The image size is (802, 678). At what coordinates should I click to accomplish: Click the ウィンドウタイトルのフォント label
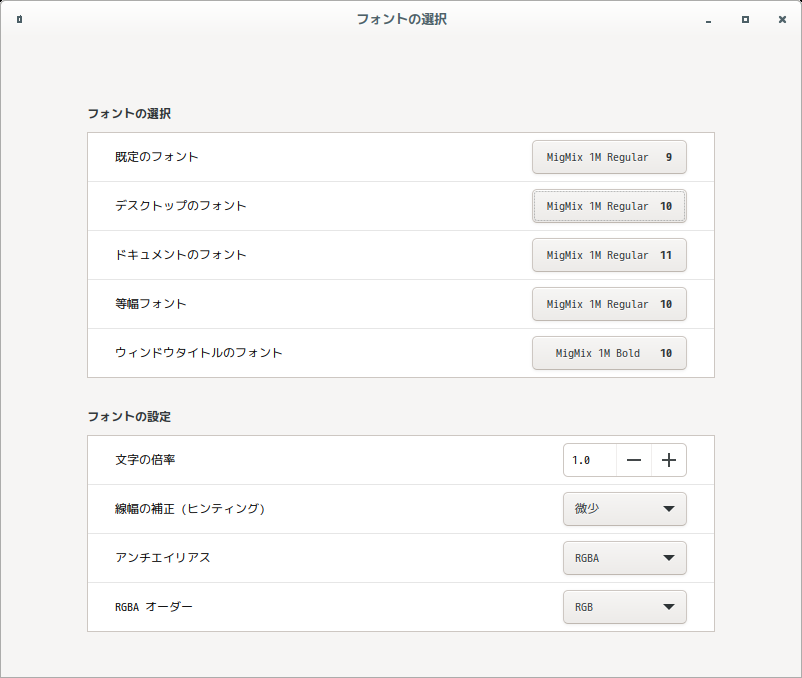[x=198, y=353]
